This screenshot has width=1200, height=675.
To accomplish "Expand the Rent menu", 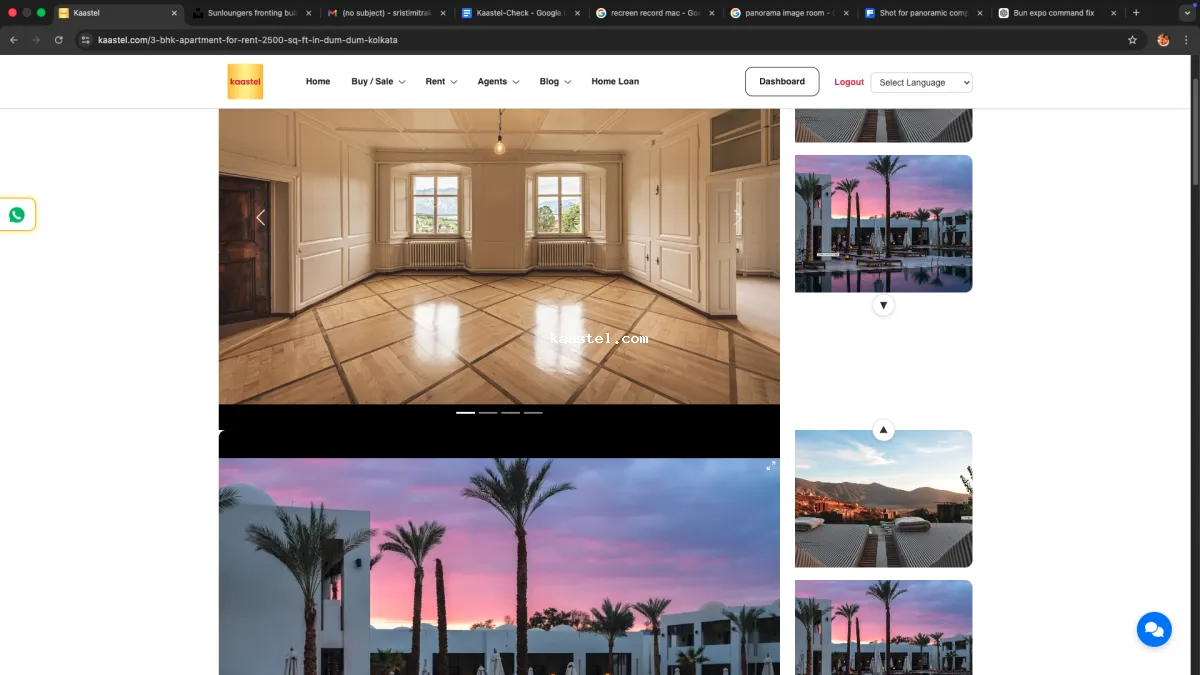I will pos(441,82).
